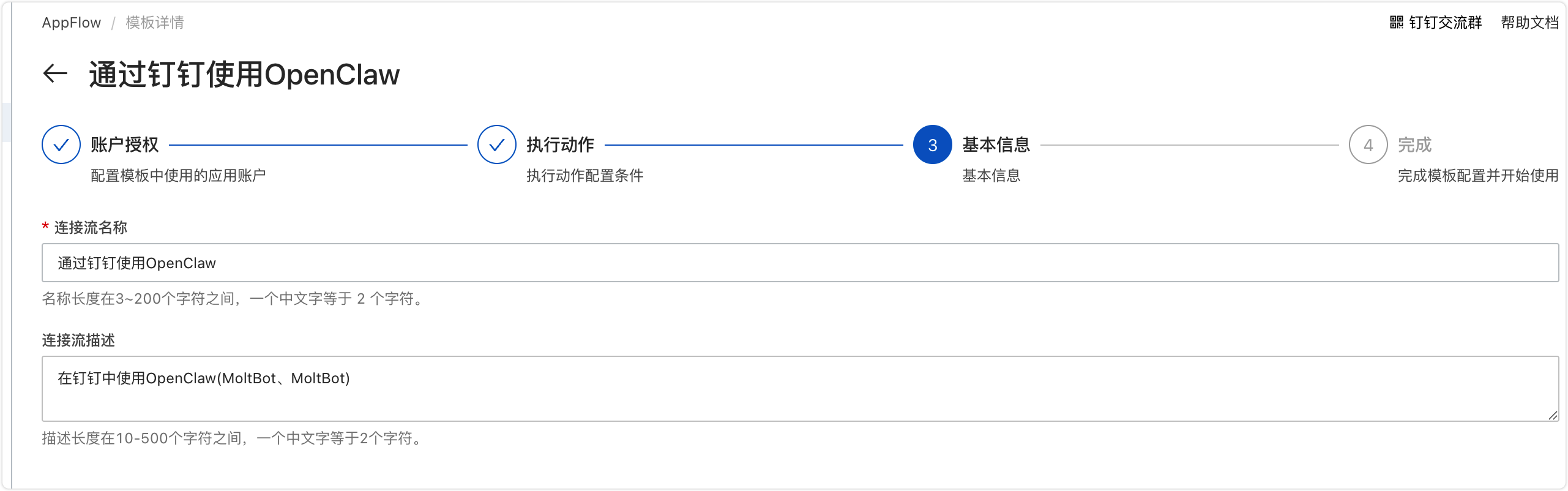The image size is (1568, 491).
Task: Go to the AppFlow breadcrumb
Action: pos(72,23)
